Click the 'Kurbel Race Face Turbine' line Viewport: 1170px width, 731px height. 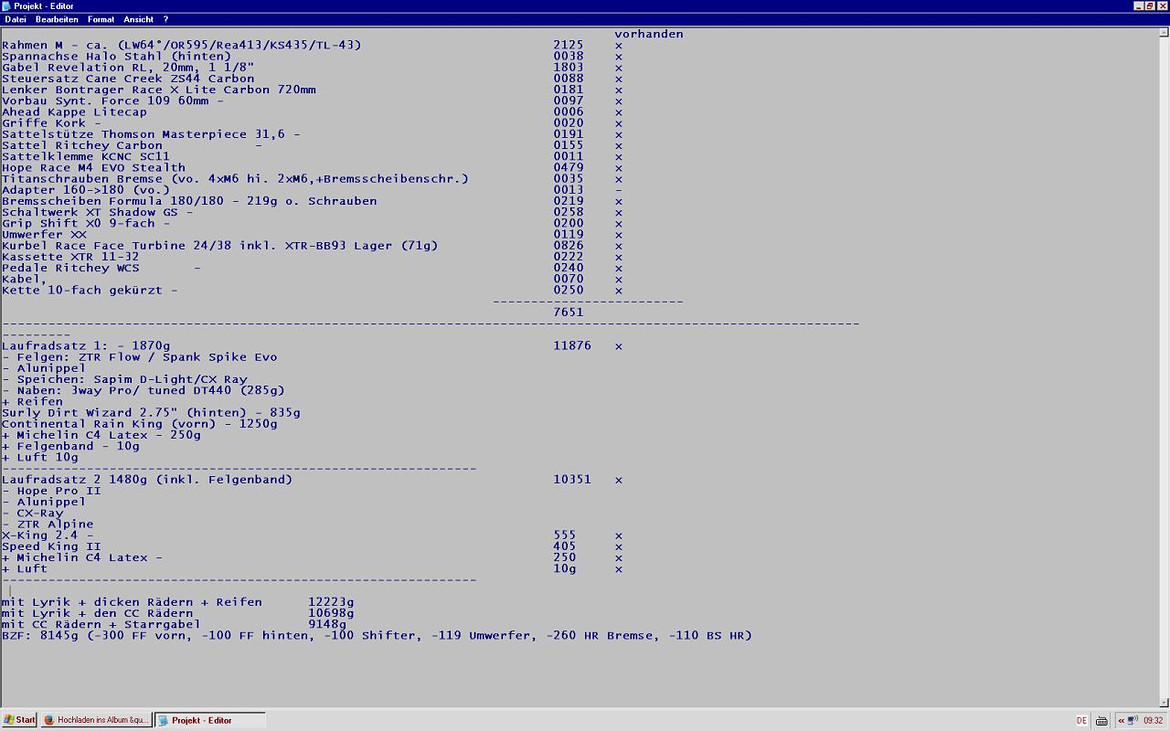[219, 246]
